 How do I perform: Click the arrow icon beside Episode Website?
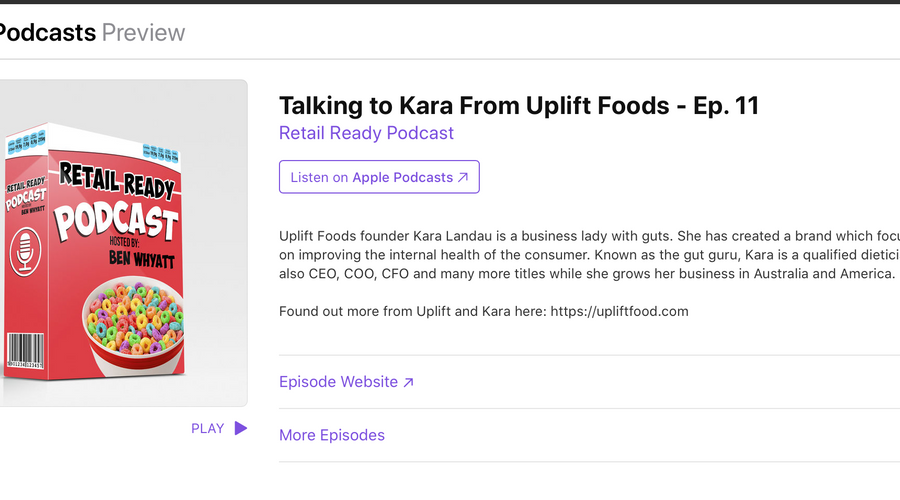[408, 382]
